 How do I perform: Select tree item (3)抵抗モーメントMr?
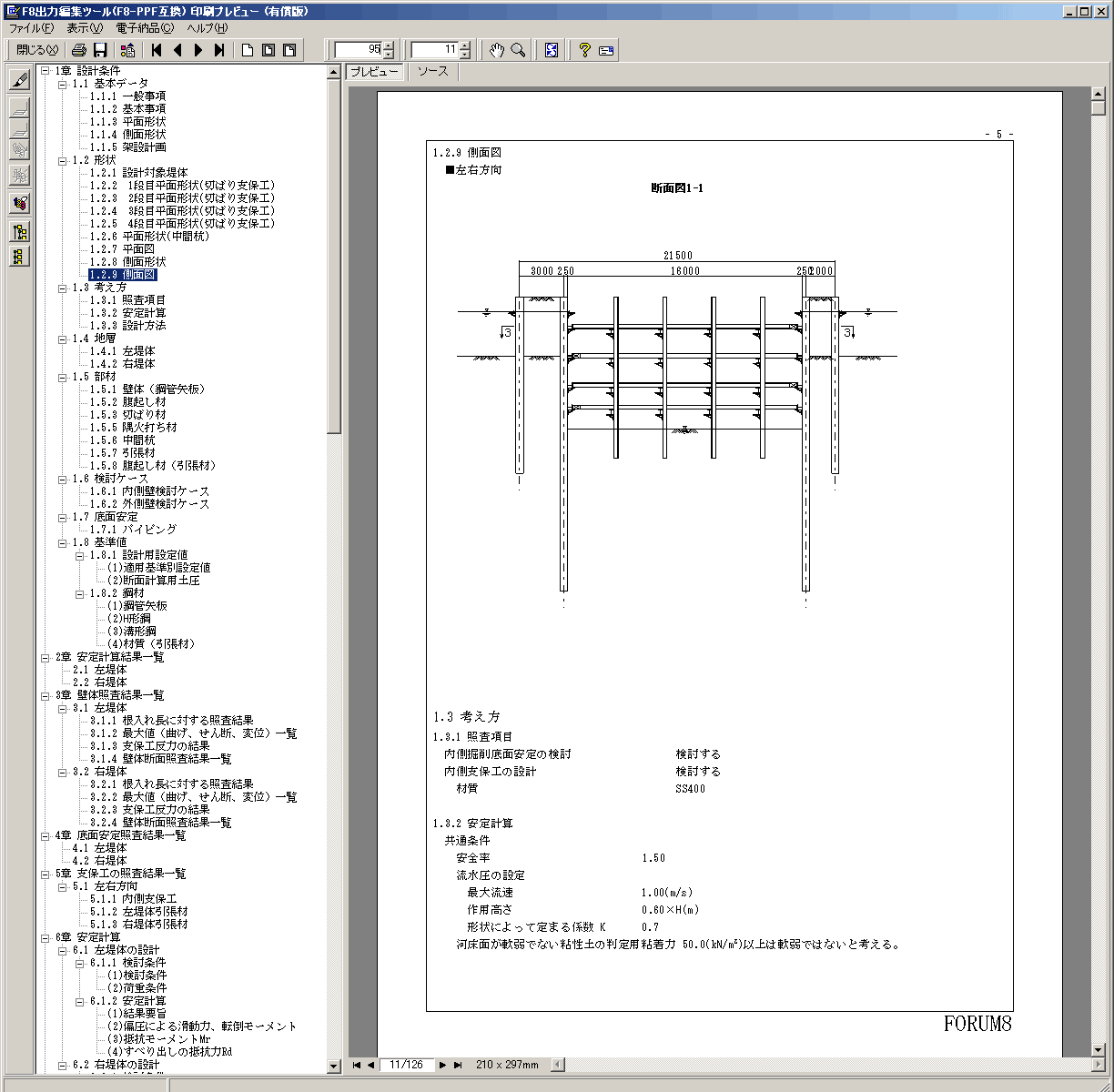click(158, 1038)
